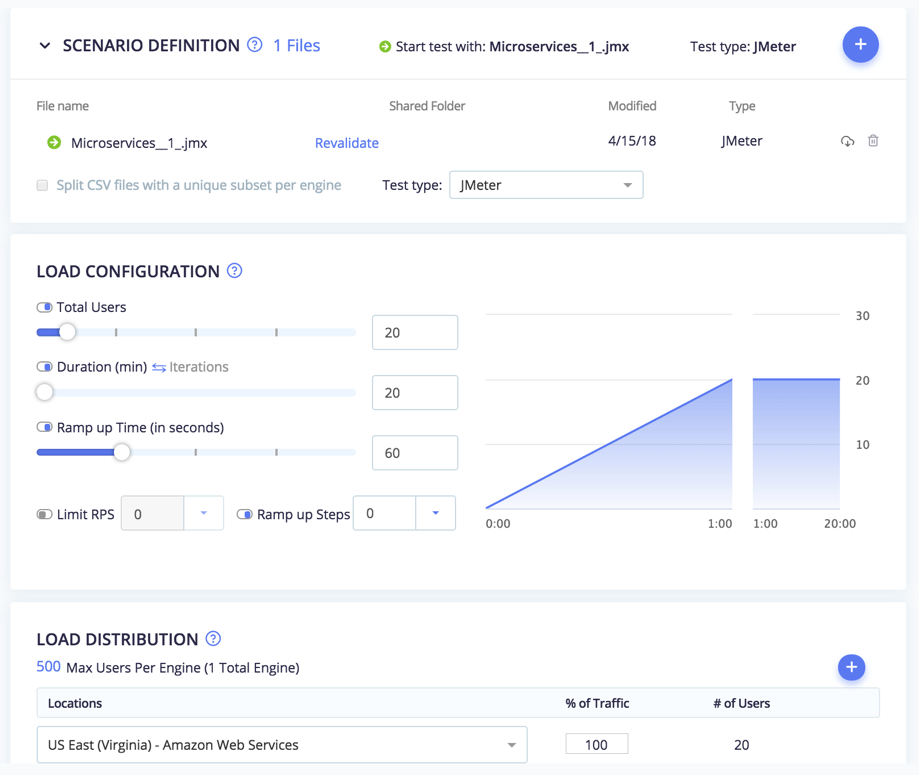
Task: Click the Type column header
Action: [x=742, y=106]
